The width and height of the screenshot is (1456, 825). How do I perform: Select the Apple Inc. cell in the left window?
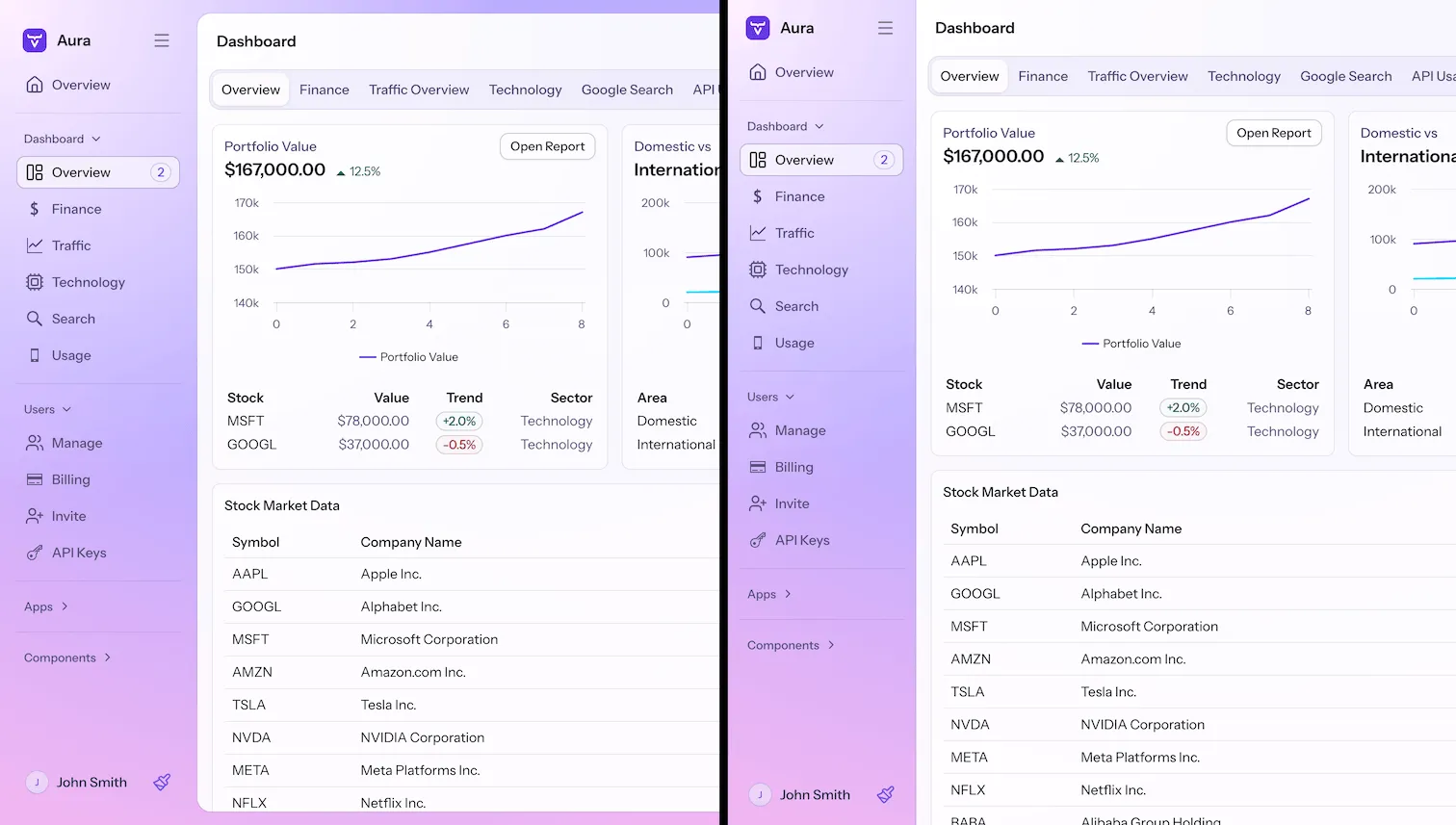pos(391,574)
